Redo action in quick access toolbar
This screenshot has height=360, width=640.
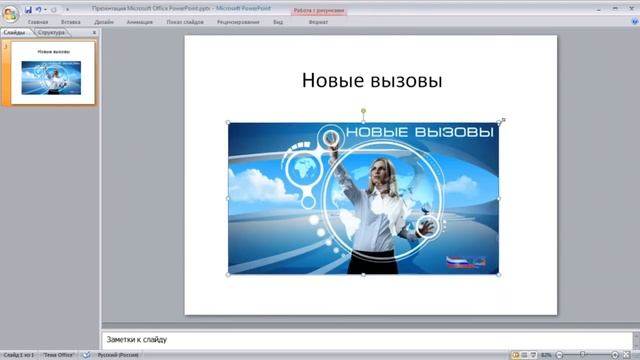pyautogui.click(x=53, y=9)
